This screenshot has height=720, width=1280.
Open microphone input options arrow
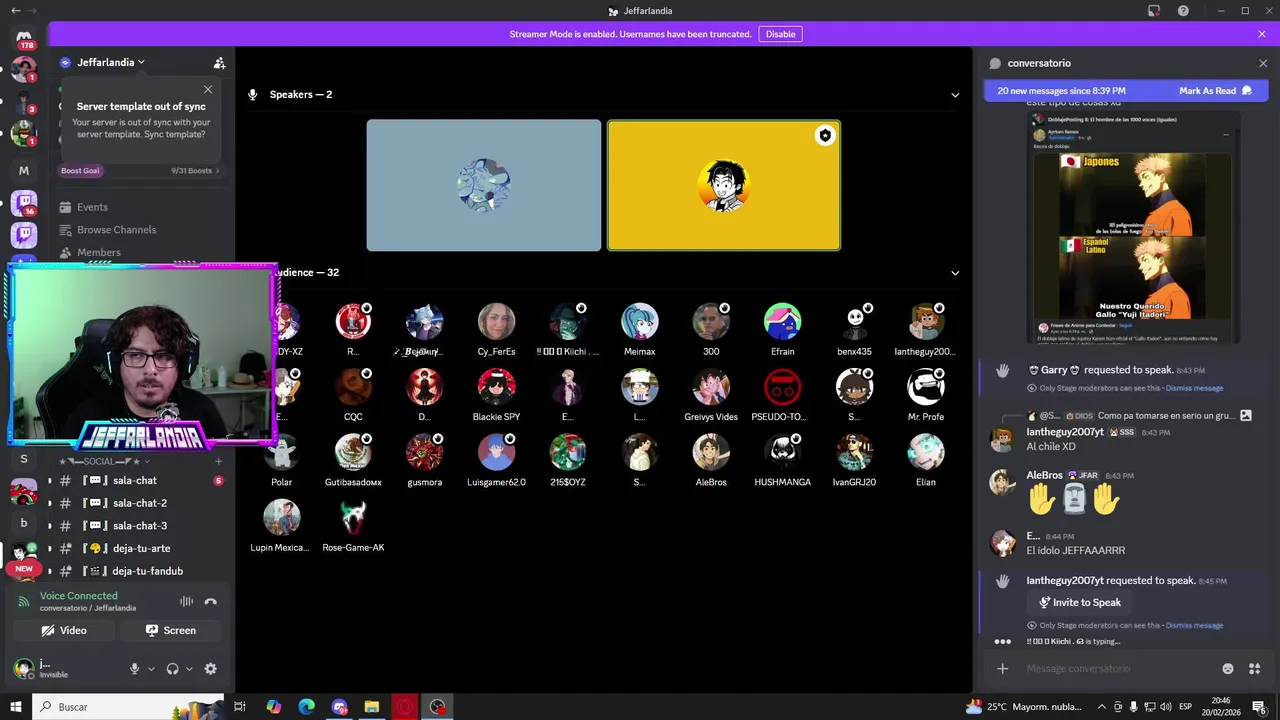tap(151, 669)
